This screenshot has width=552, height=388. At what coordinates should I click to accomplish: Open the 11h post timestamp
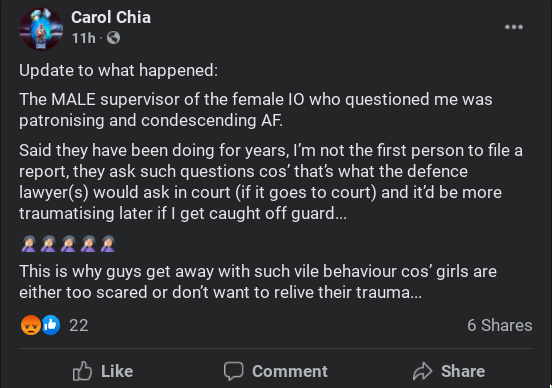pos(83,38)
